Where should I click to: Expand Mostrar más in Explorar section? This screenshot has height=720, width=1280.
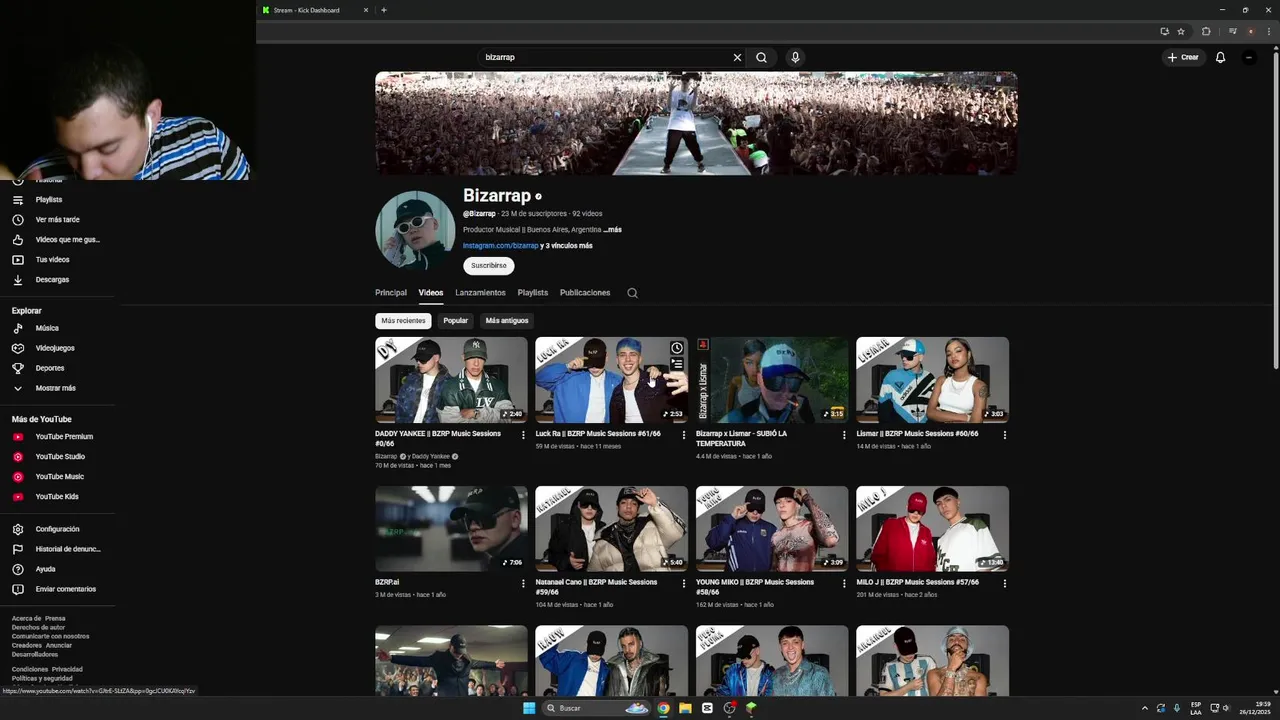pos(55,388)
